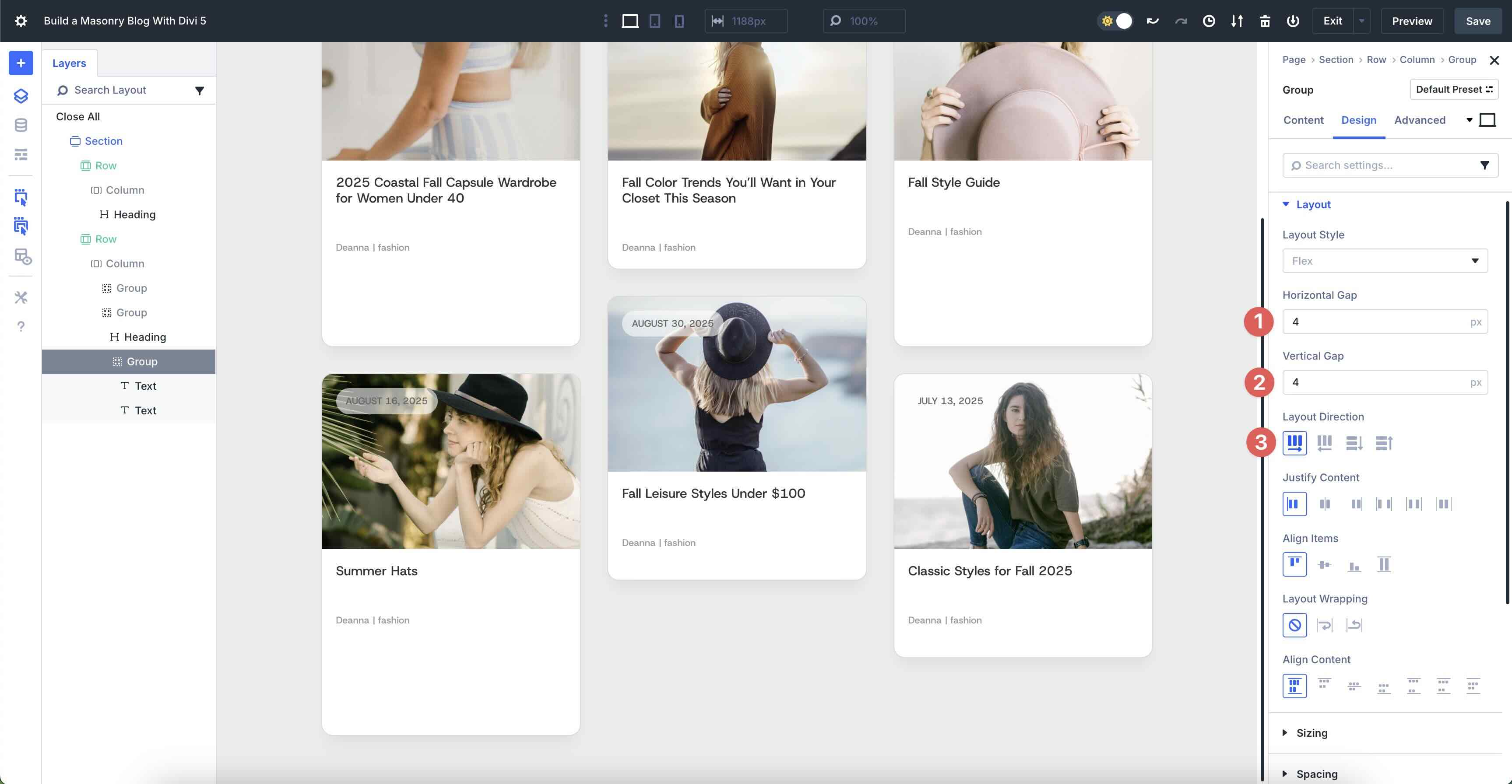Image resolution: width=1512 pixels, height=784 pixels.
Task: Expand the Sizing section
Action: pos(1311,733)
